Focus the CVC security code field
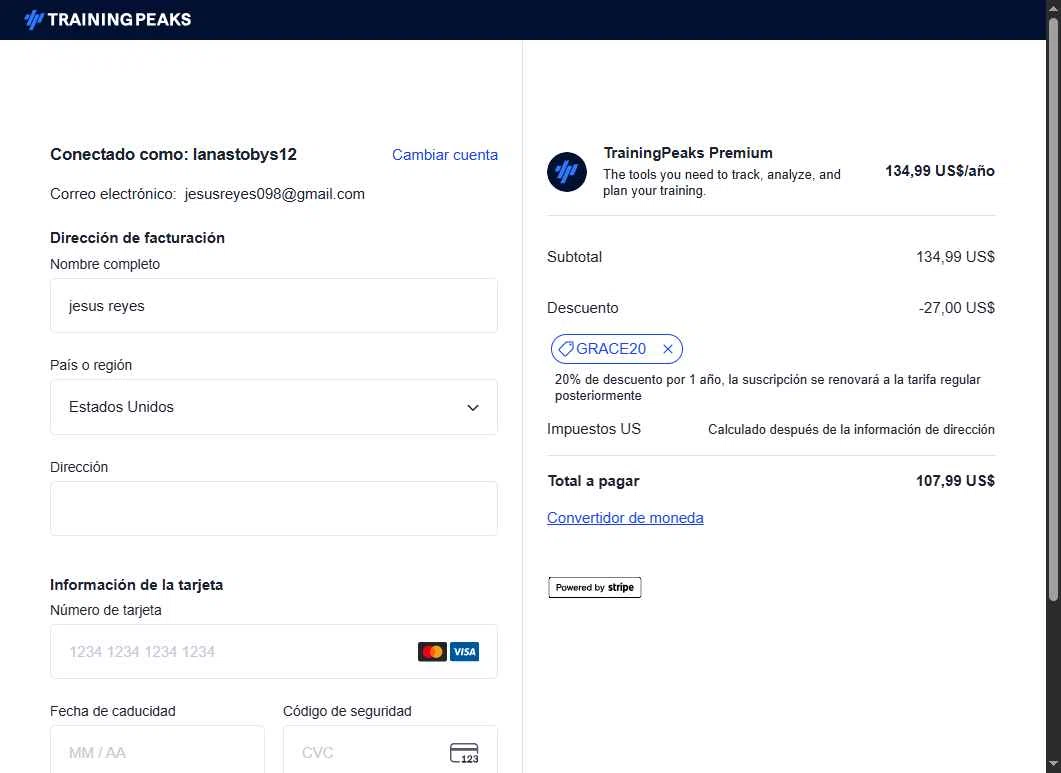 390,749
